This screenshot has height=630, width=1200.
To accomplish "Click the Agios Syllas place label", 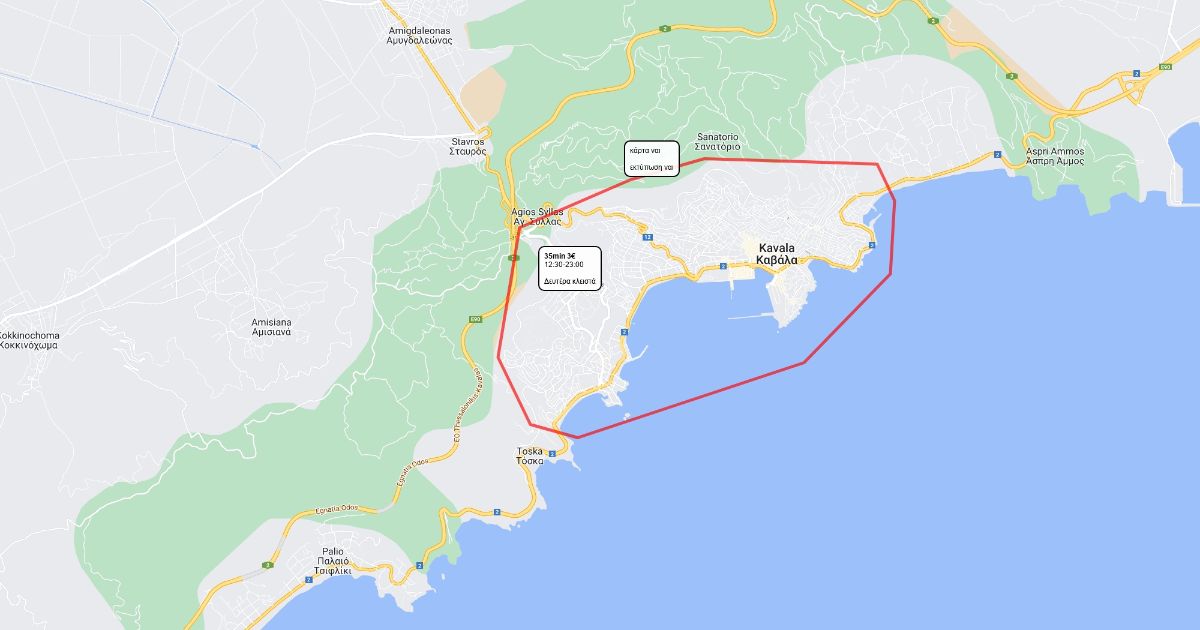I will tap(537, 217).
